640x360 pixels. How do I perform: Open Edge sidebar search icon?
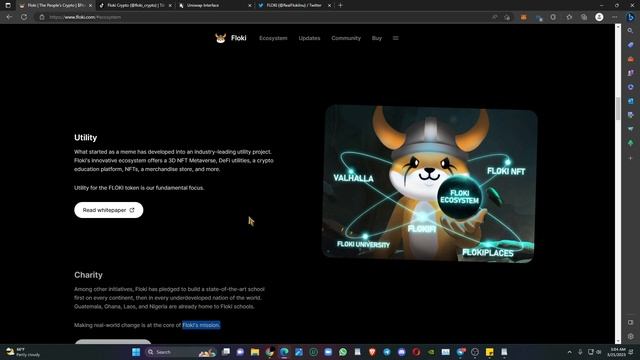click(x=631, y=31)
